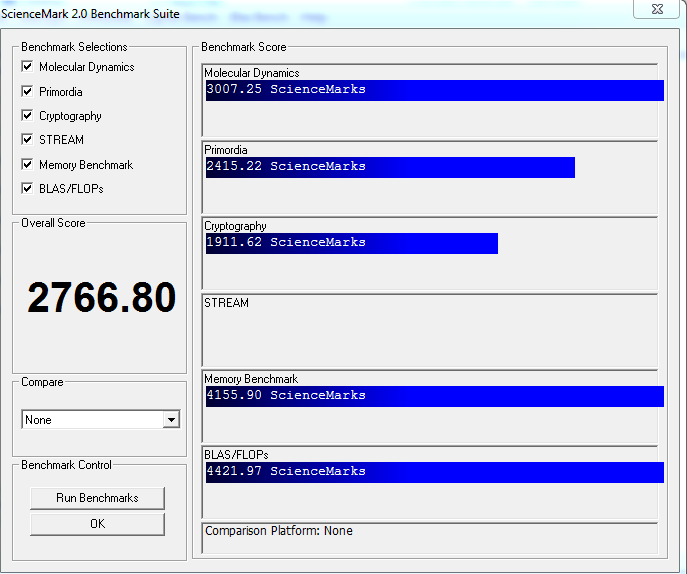The height and width of the screenshot is (574, 687).
Task: Close the ScienceMark window with X
Action: point(657,9)
